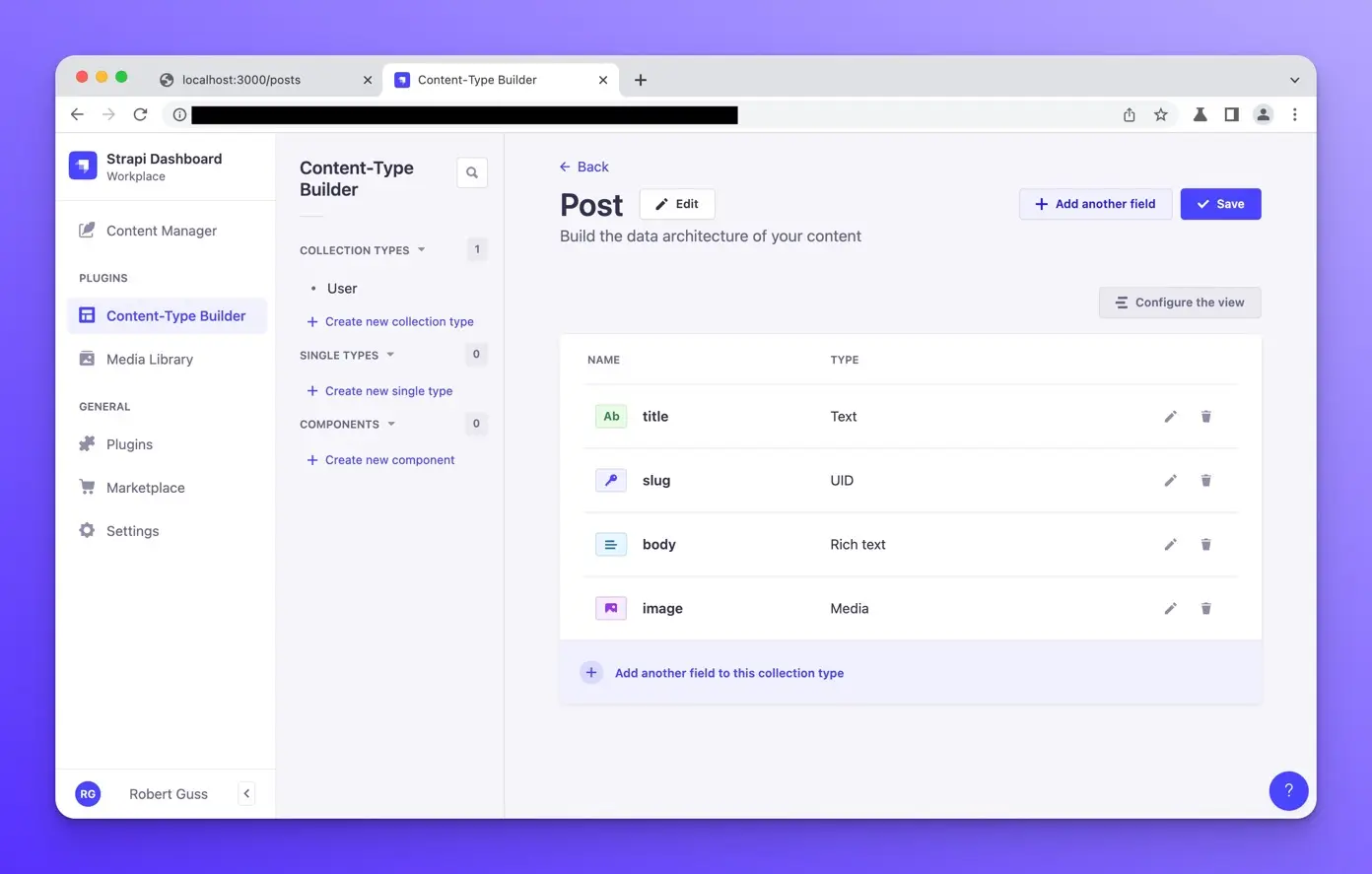Click the RG user avatar
Viewport: 1372px width, 874px height.
coord(88,793)
